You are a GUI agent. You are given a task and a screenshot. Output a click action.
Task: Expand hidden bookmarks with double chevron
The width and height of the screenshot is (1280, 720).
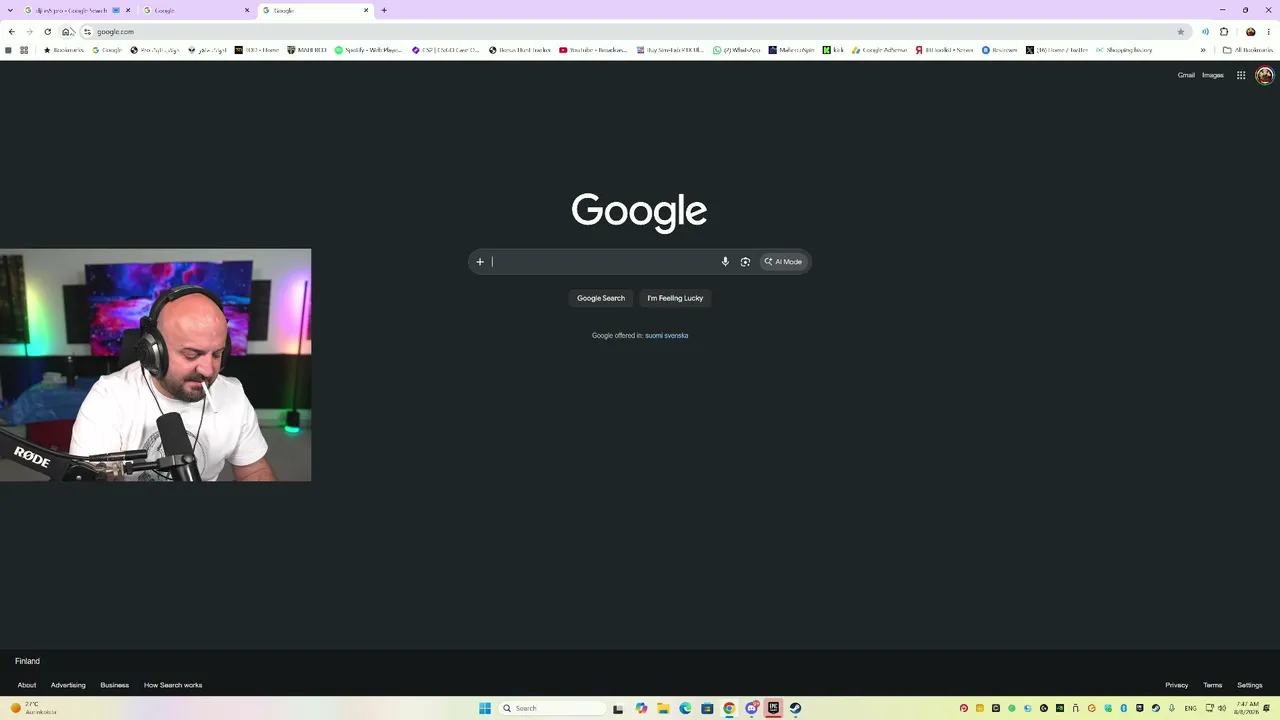[x=1203, y=50]
